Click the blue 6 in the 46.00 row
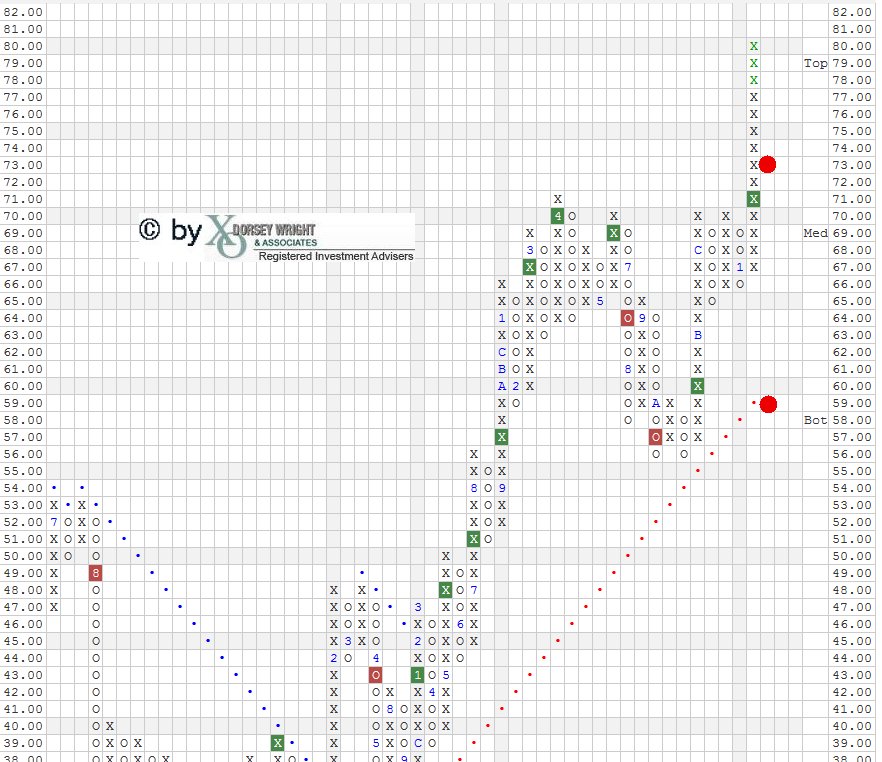Image resolution: width=882 pixels, height=762 pixels. [x=460, y=624]
